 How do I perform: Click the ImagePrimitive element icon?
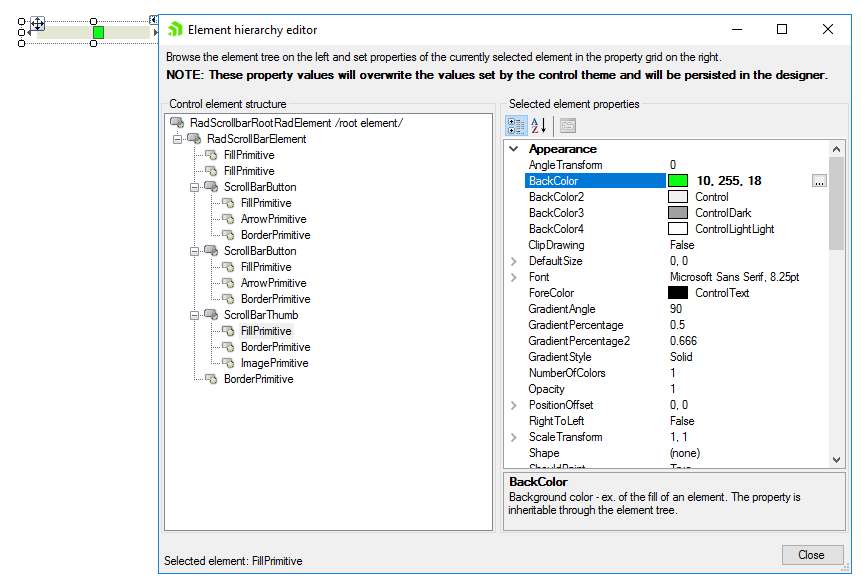pyautogui.click(x=229, y=362)
